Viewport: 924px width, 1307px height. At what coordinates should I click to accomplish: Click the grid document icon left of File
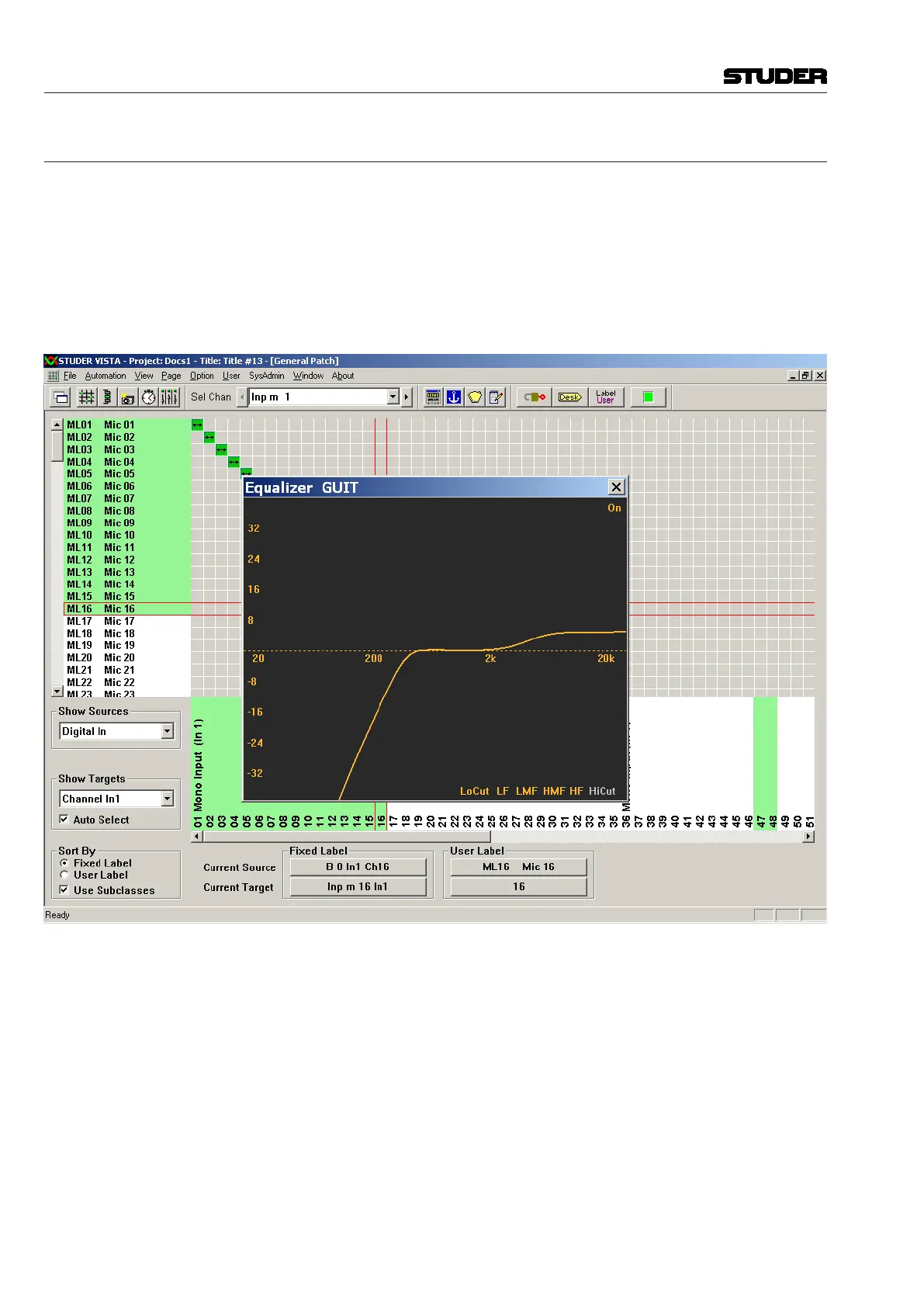pyautogui.click(x=53, y=376)
